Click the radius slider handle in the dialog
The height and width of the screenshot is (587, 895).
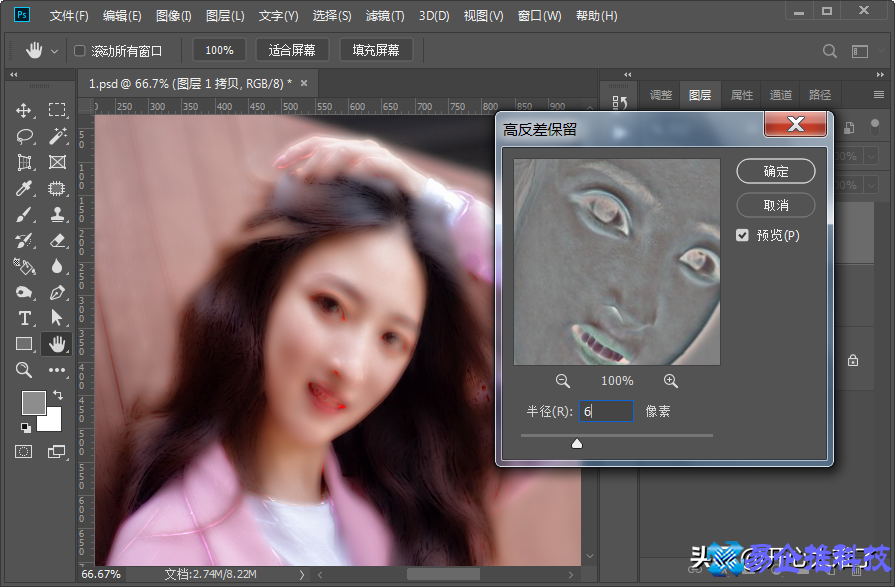[x=577, y=443]
